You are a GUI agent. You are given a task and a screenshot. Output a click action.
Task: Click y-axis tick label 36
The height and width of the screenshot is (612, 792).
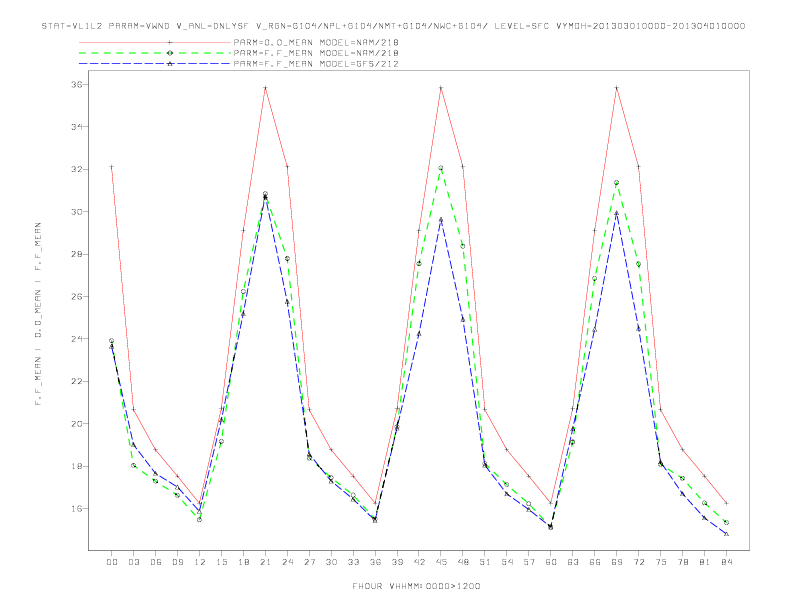click(77, 84)
